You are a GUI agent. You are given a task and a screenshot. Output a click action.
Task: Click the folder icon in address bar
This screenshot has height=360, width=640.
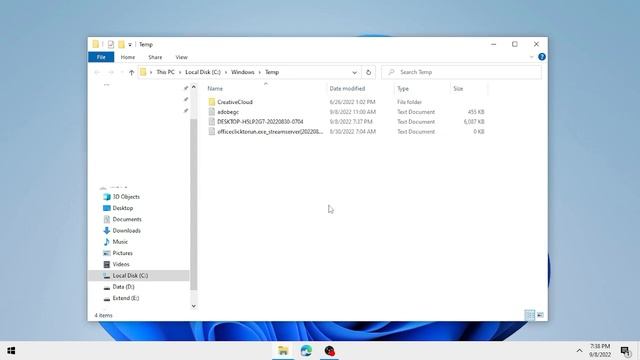tap(143, 72)
